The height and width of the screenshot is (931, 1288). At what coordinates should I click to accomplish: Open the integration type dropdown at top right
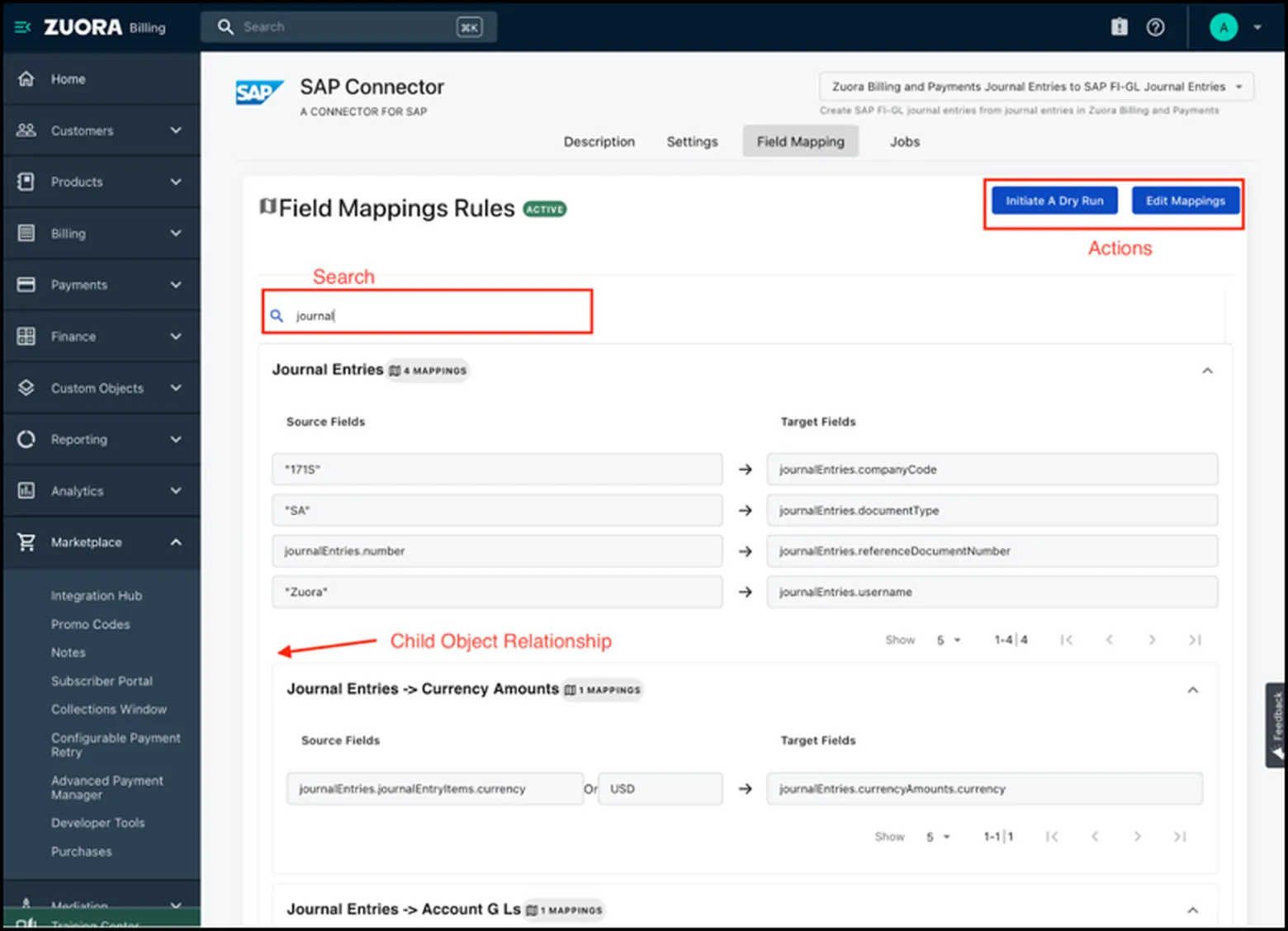[x=1037, y=87]
